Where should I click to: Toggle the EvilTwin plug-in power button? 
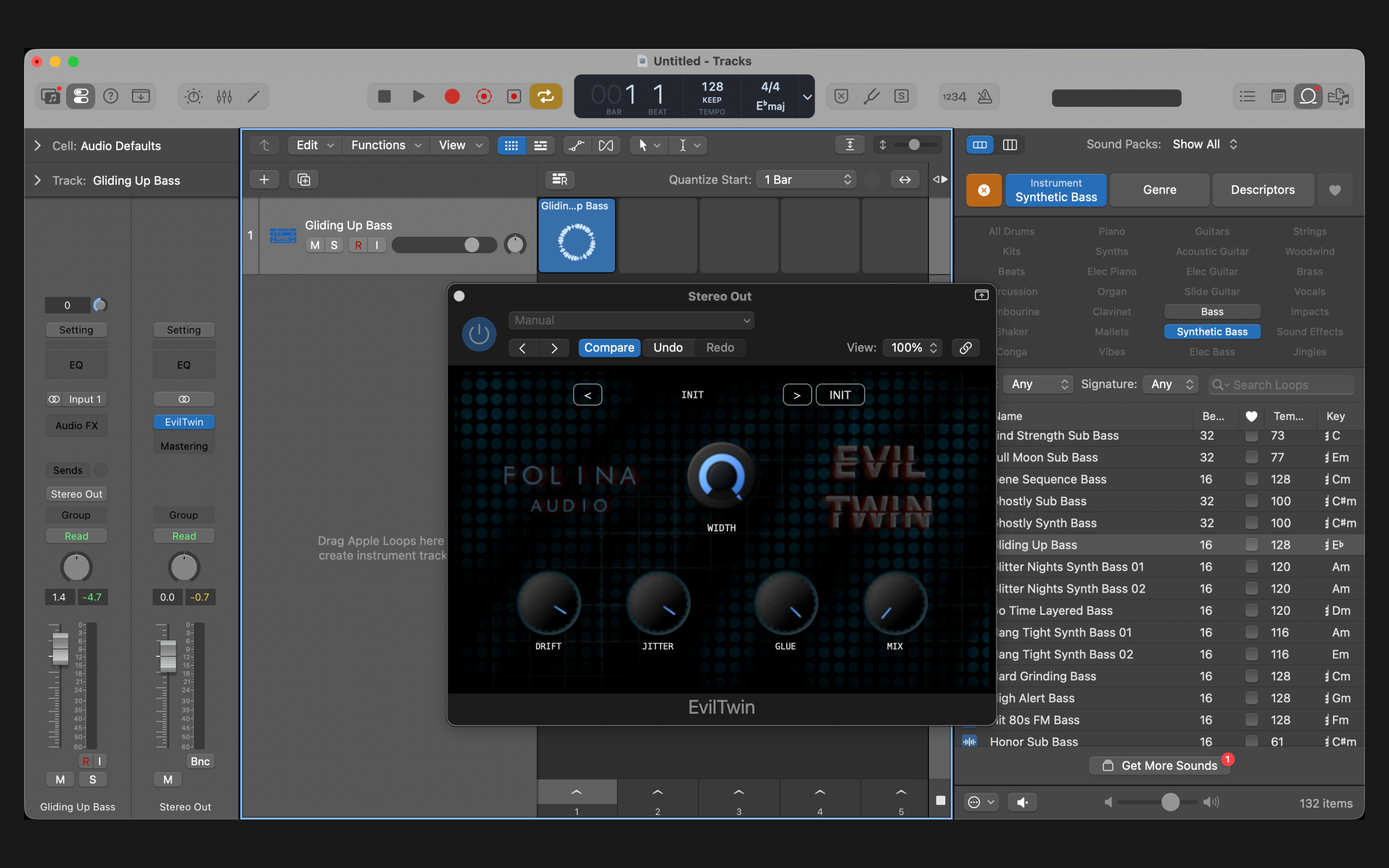(x=479, y=334)
